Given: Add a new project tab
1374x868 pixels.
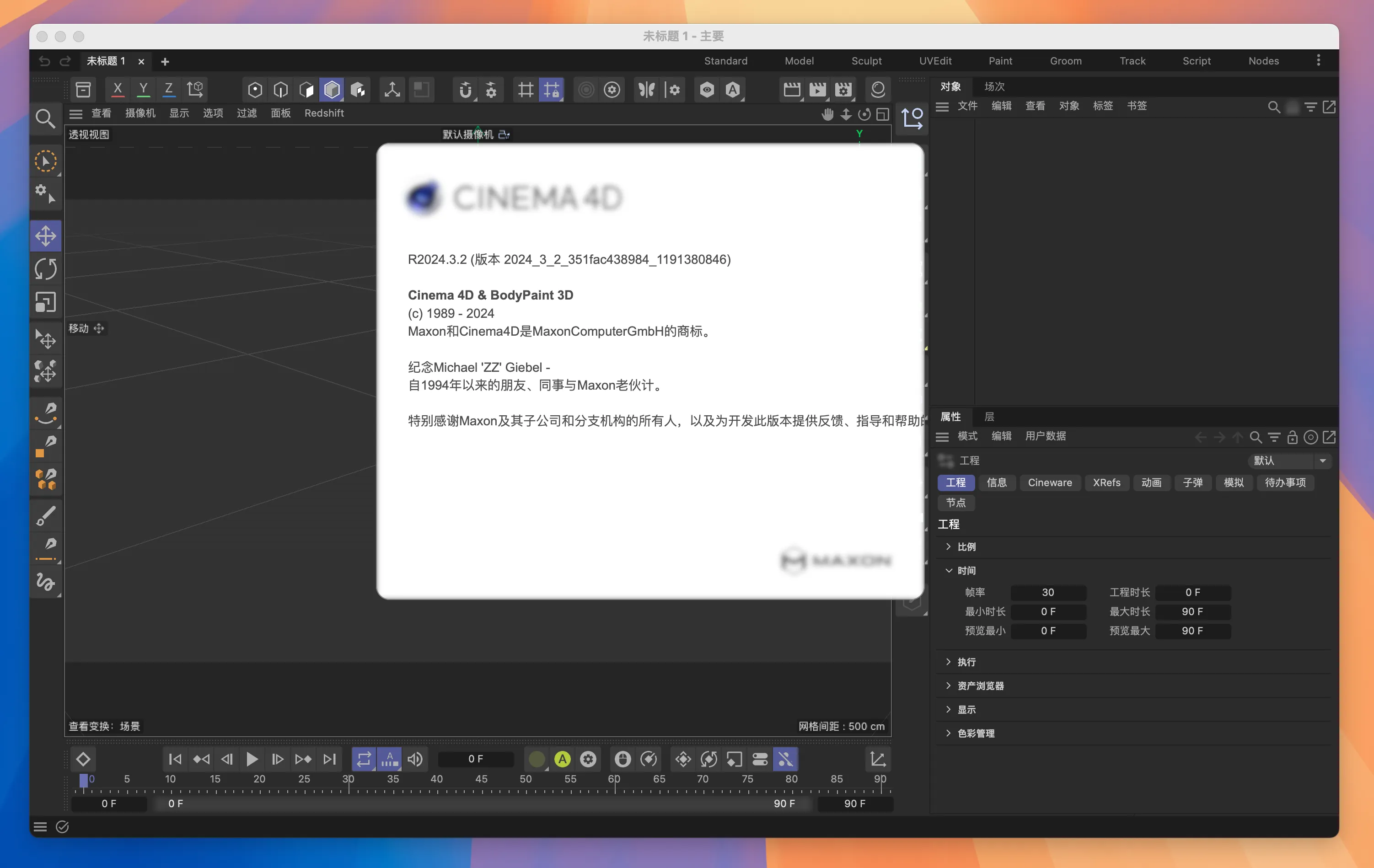Looking at the screenshot, I should pyautogui.click(x=165, y=62).
